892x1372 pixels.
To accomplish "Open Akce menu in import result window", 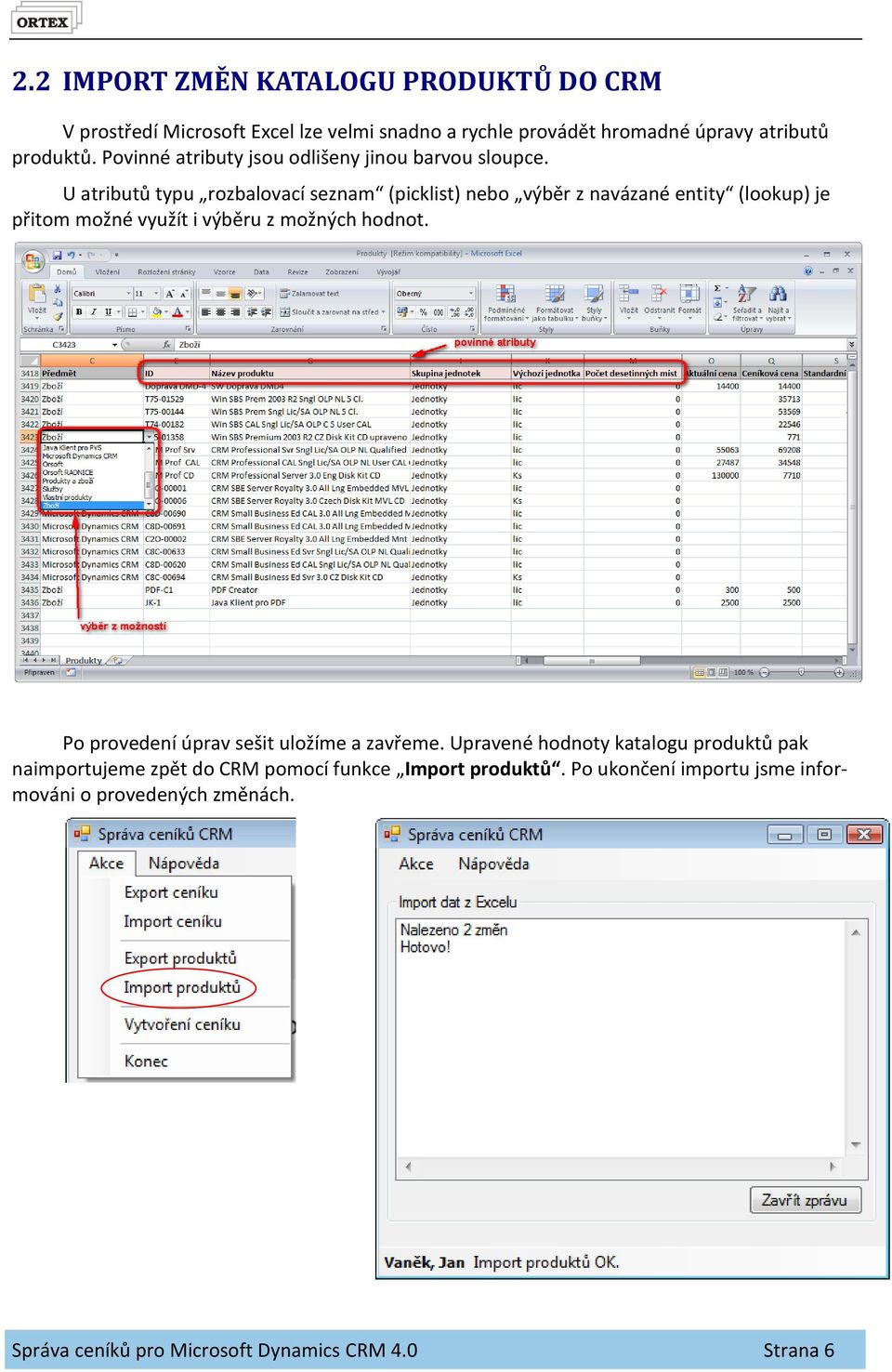I will pyautogui.click(x=416, y=864).
